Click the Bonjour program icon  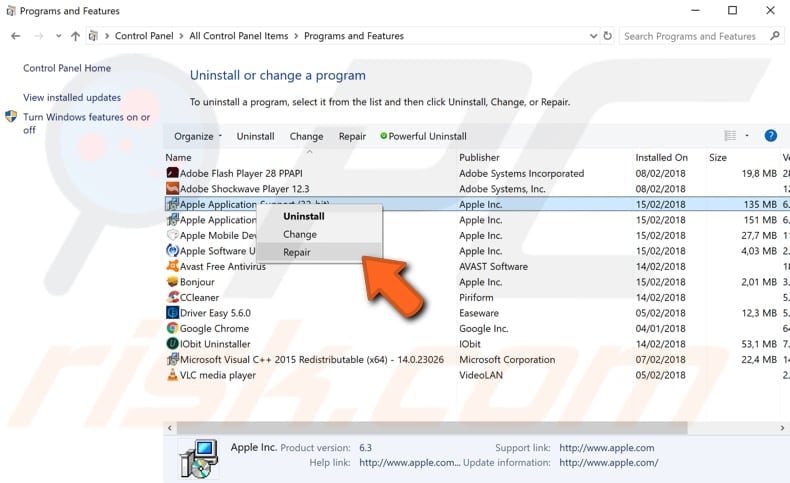[172, 282]
